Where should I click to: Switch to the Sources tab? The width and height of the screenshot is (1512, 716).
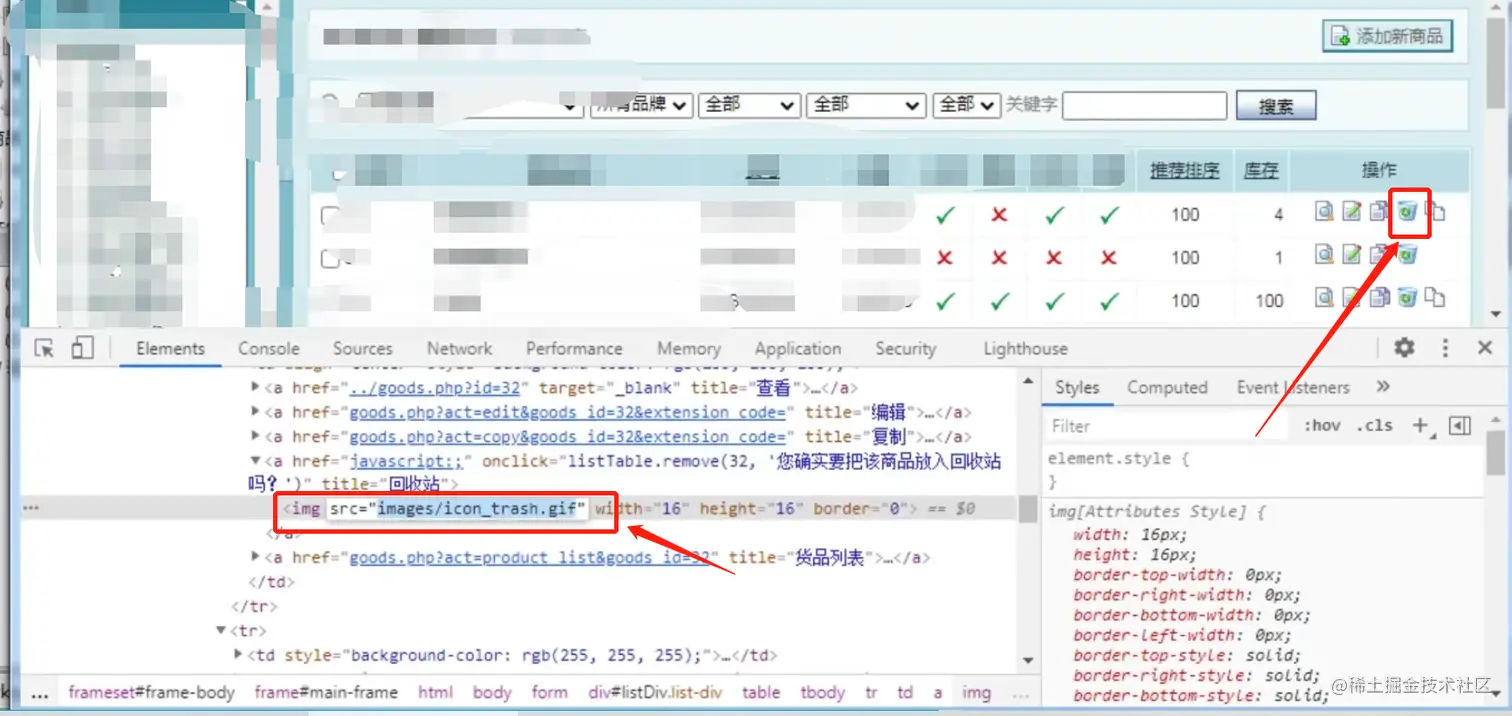click(362, 348)
